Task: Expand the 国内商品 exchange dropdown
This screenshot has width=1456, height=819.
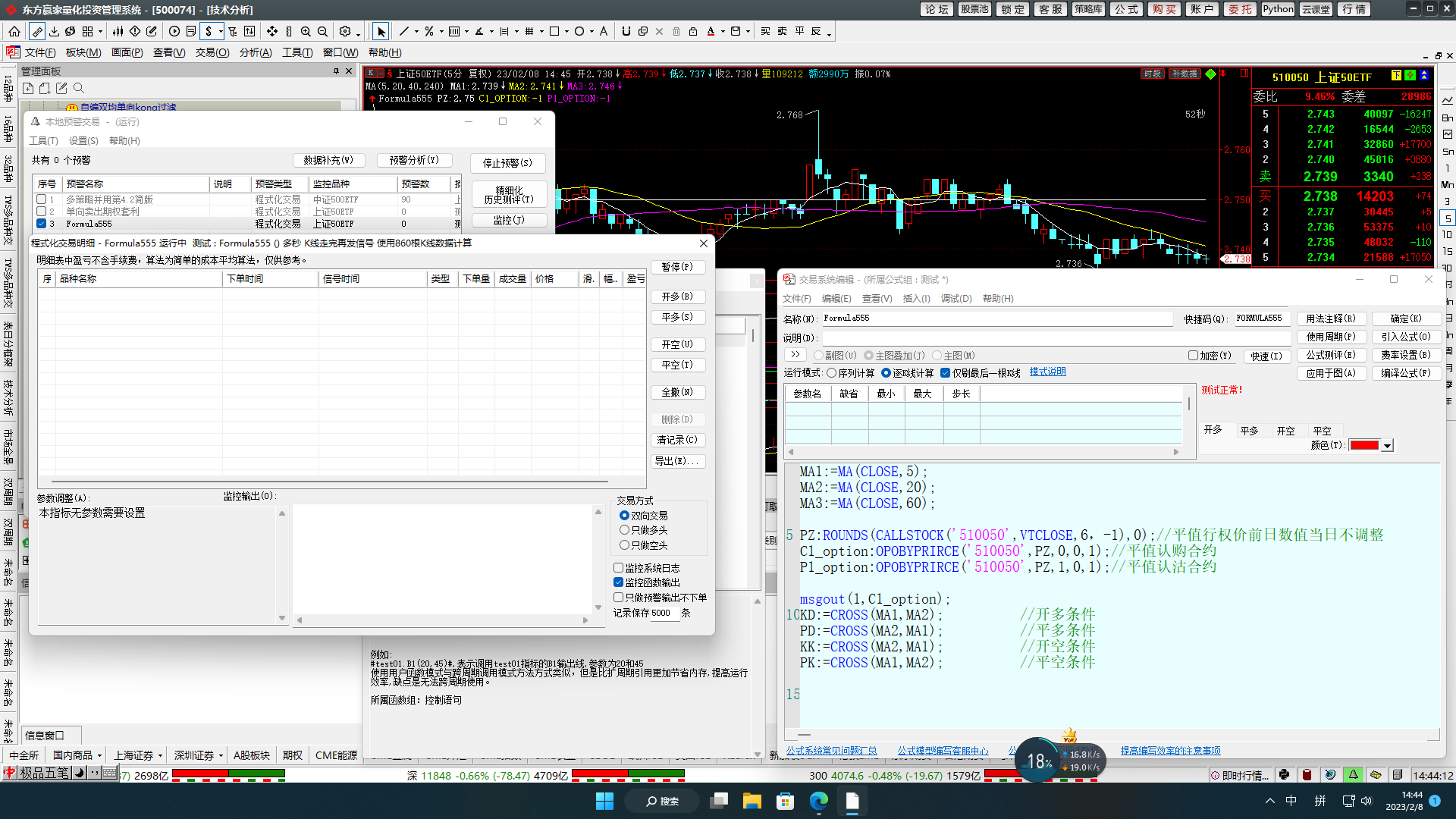Action: [99, 755]
